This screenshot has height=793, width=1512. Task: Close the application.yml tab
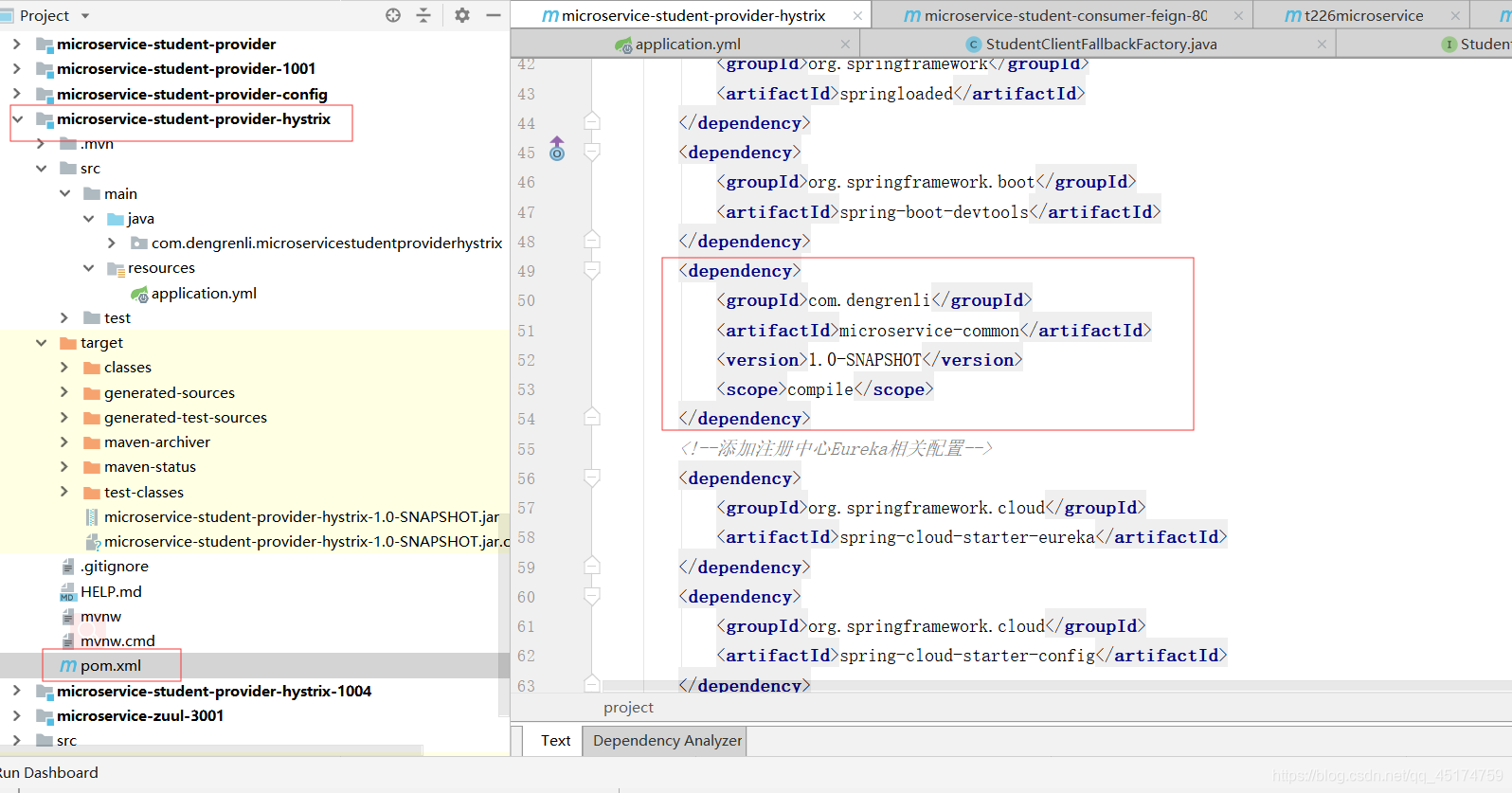click(845, 44)
